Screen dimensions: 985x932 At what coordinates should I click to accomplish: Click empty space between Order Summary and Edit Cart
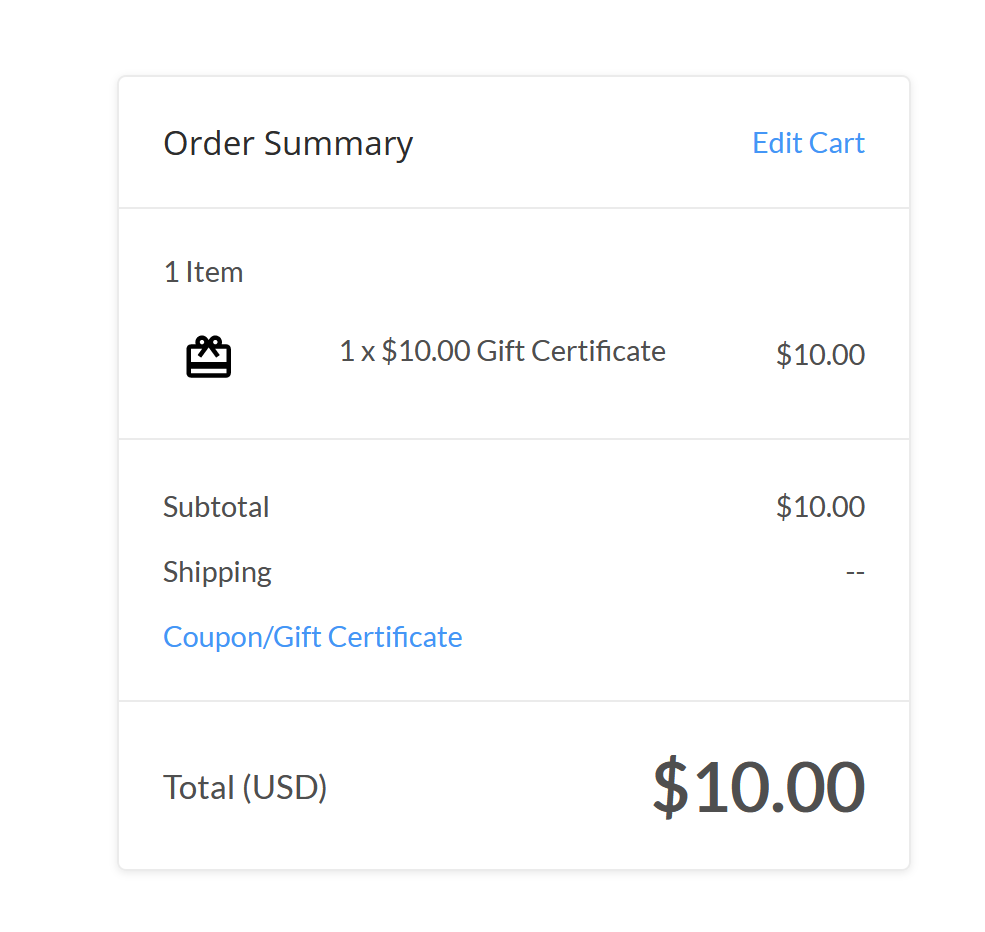click(x=580, y=143)
